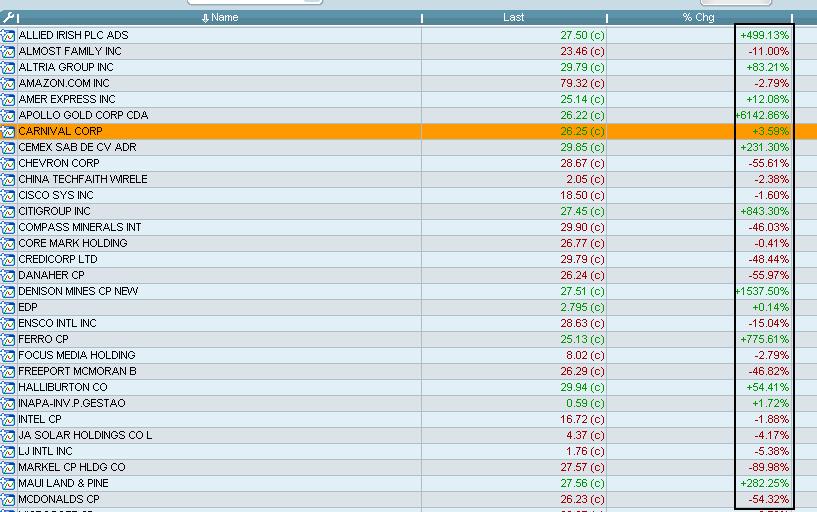
Task: Select the highlighted CARNIVAL CORP name
Action: click(60, 131)
